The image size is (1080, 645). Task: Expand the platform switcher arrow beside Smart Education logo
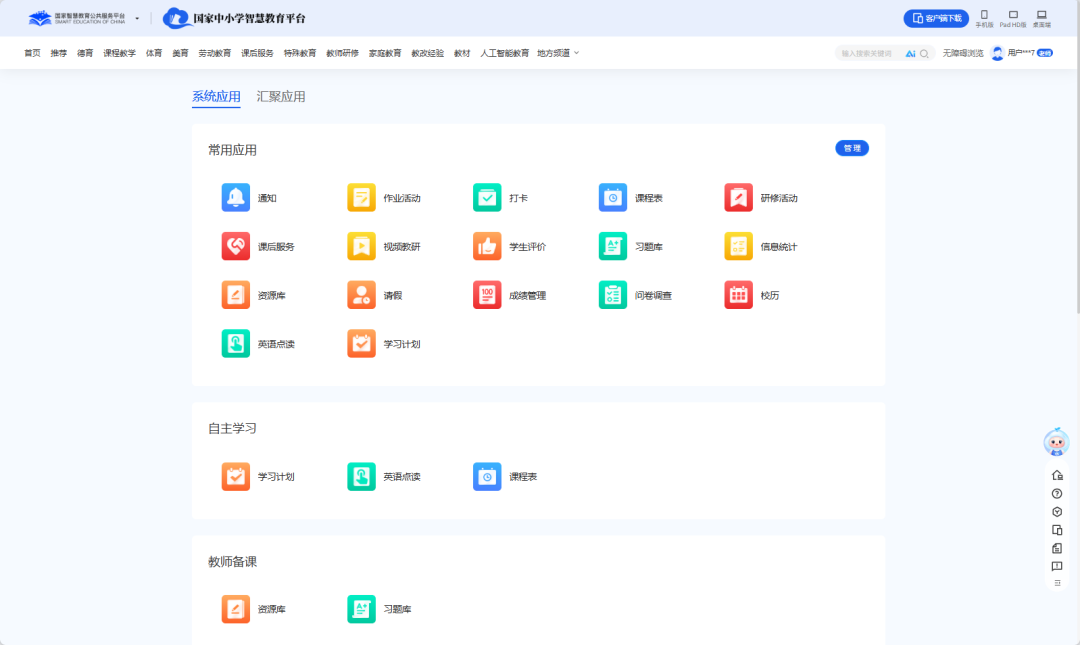pos(137,18)
